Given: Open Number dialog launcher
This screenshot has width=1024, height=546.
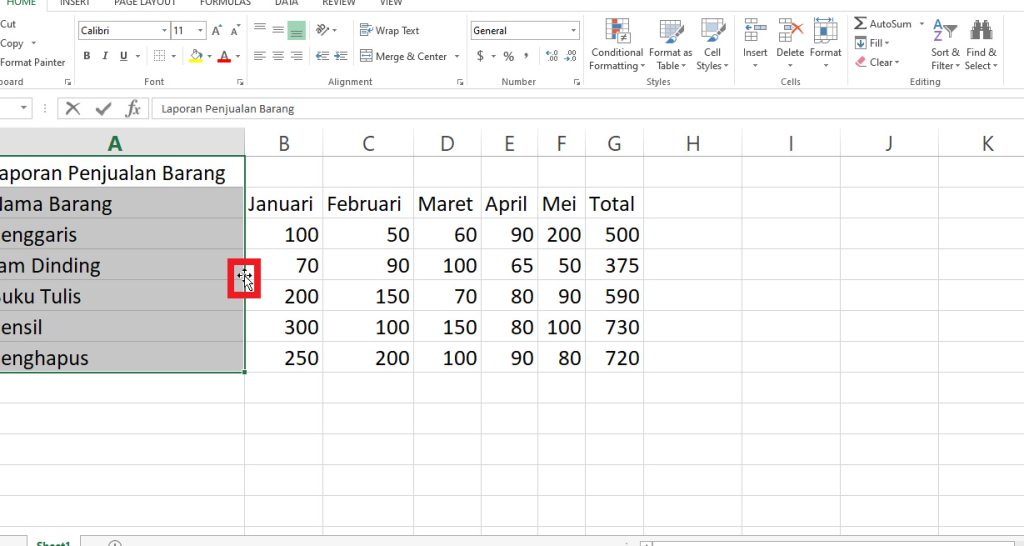Looking at the screenshot, I should 577,82.
